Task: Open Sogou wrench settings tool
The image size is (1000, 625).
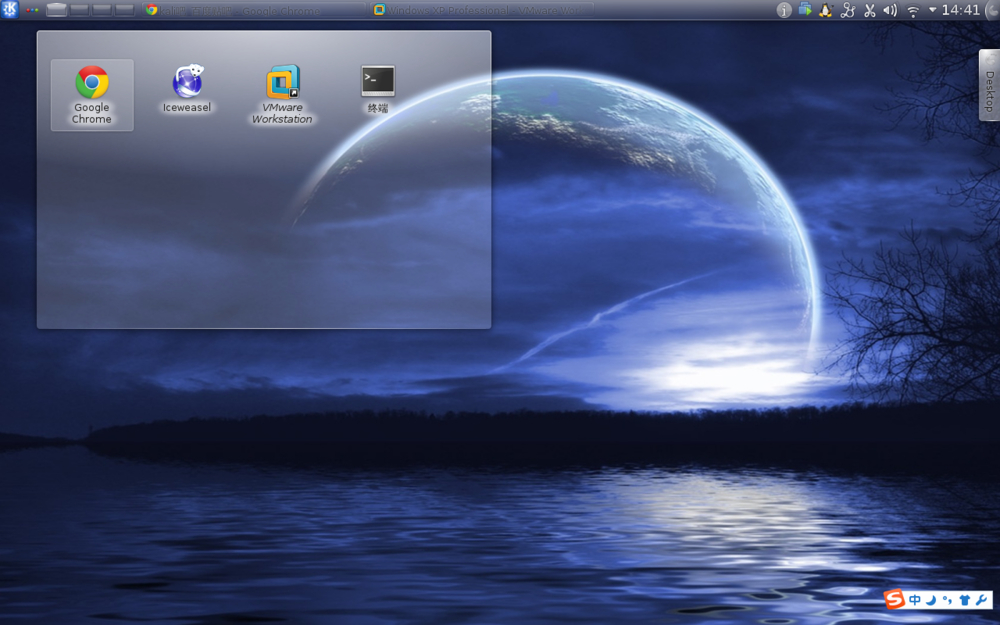Action: pyautogui.click(x=982, y=600)
